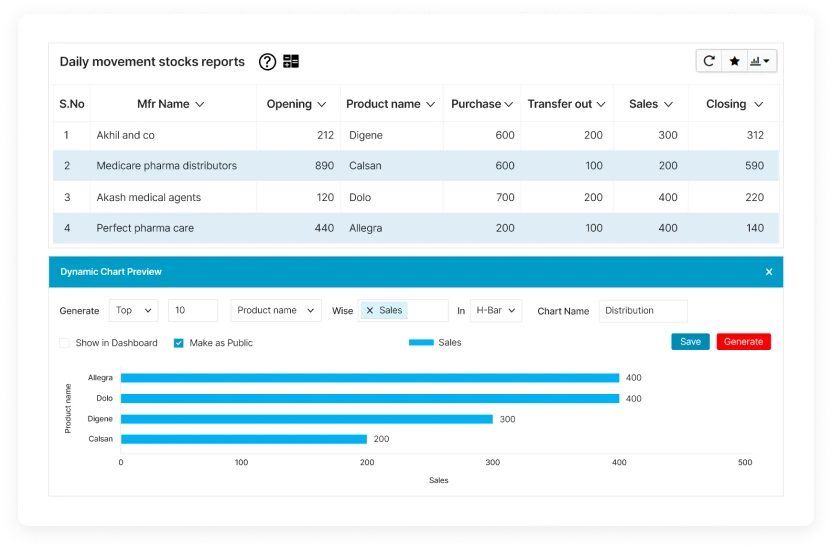This screenshot has height=548, width=832.
Task: Click the Save button
Action: click(690, 342)
